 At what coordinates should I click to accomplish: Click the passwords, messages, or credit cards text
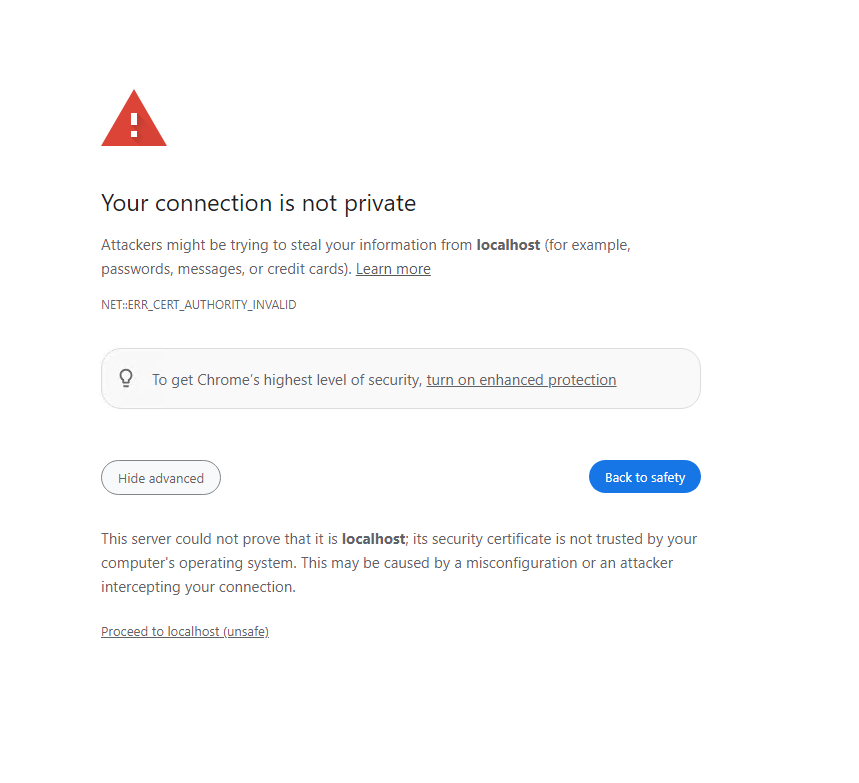[226, 269]
